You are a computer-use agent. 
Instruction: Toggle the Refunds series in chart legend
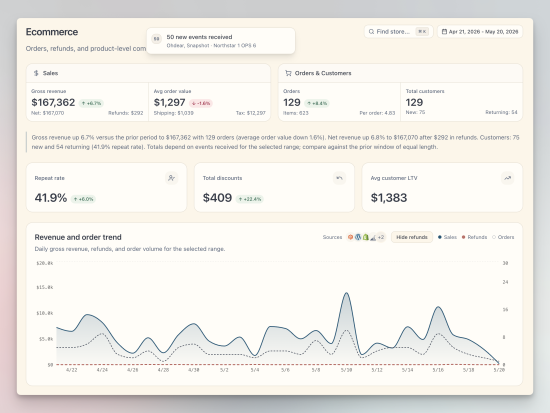click(474, 237)
